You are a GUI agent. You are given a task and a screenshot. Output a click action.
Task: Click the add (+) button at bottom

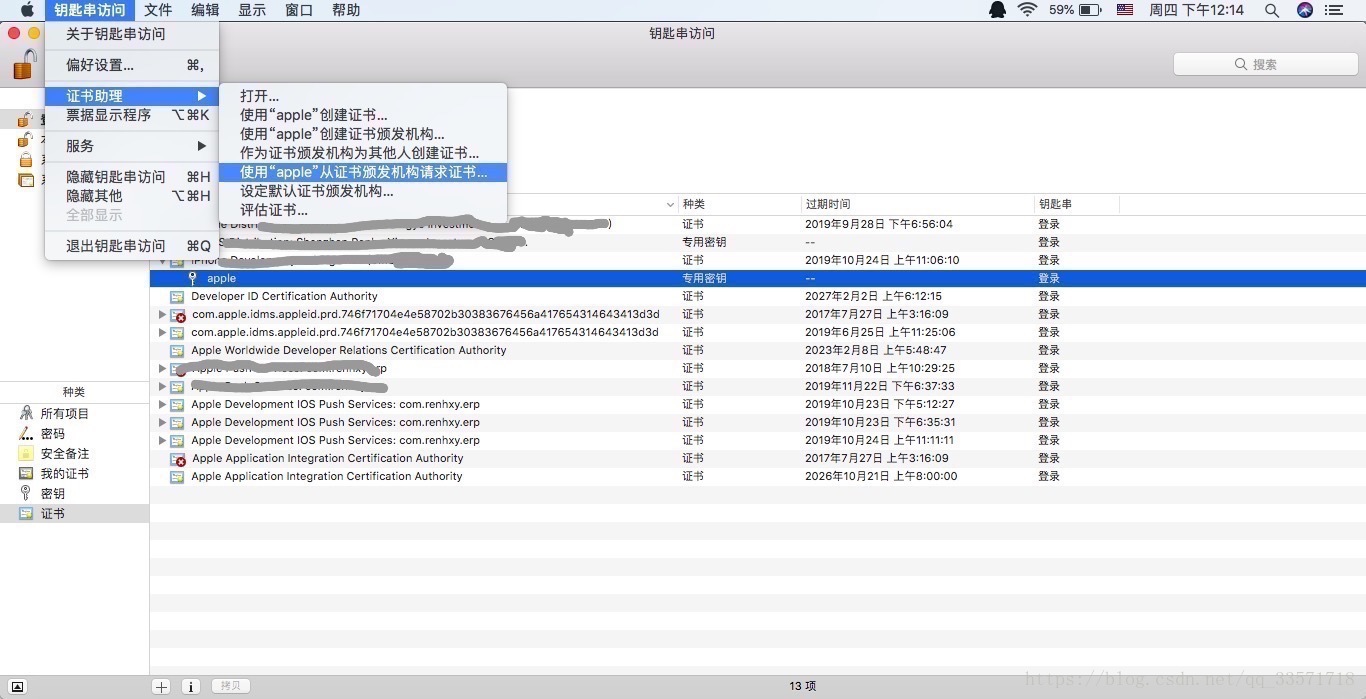161,687
